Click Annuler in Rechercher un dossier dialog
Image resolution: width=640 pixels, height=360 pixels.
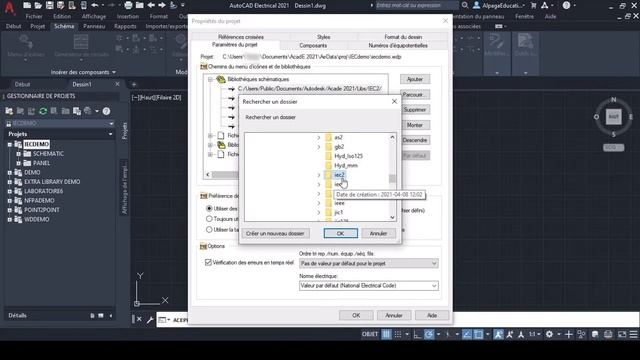coord(378,233)
